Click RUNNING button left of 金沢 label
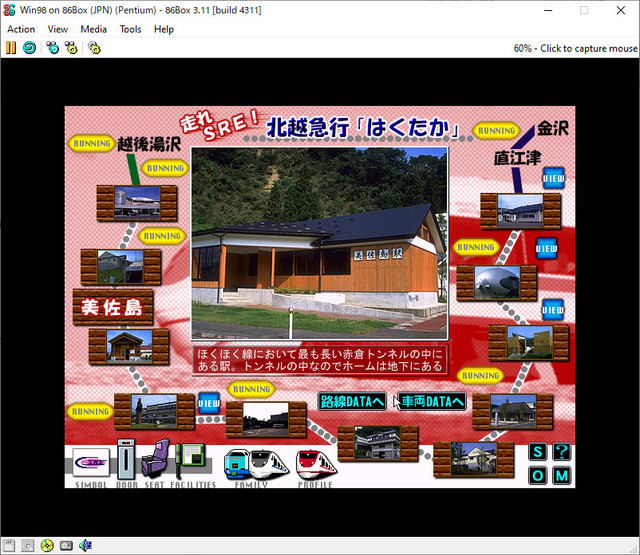The height and width of the screenshot is (555, 640). pyautogui.click(x=496, y=131)
